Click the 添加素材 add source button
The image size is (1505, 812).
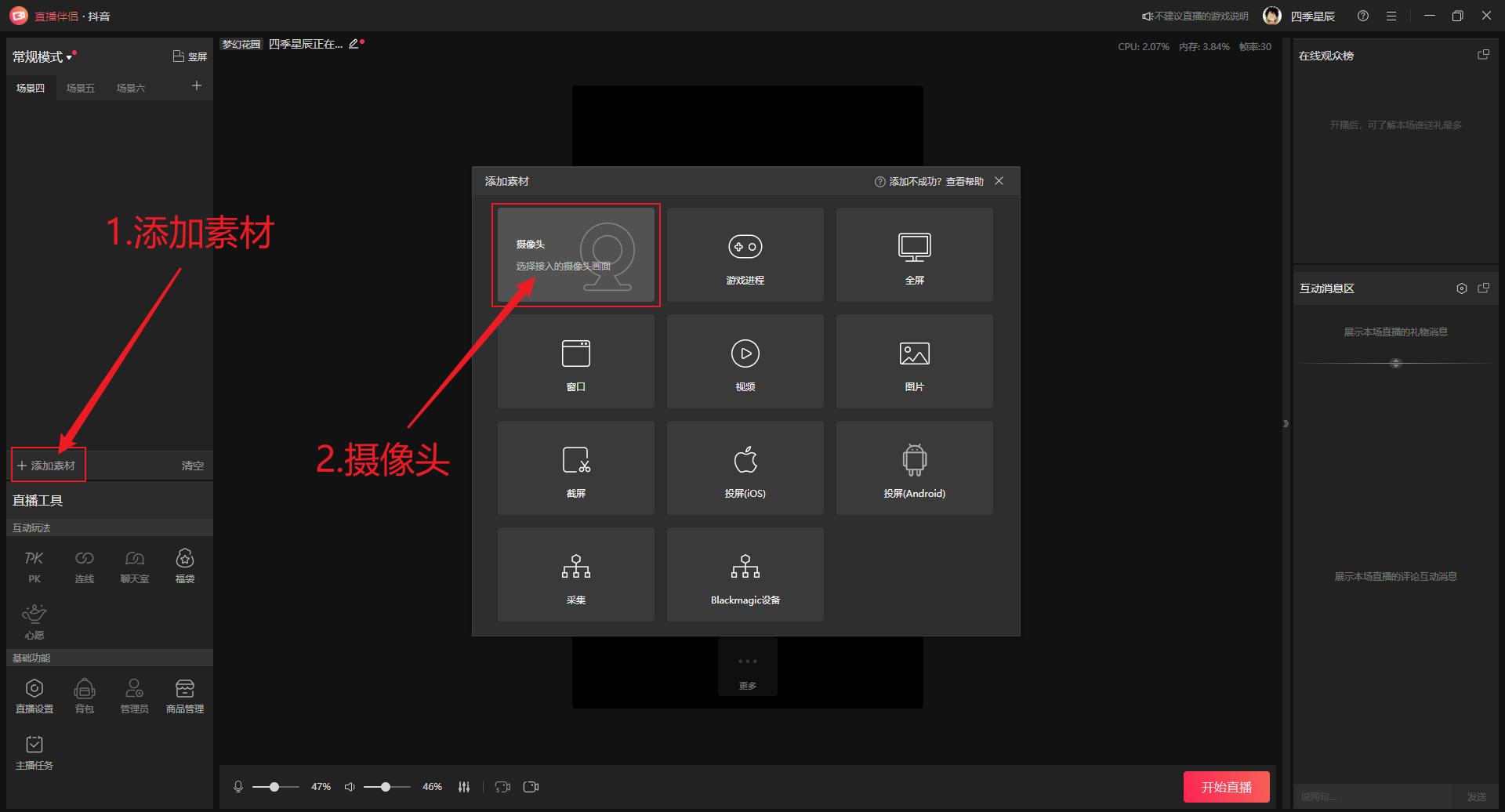pyautogui.click(x=48, y=466)
